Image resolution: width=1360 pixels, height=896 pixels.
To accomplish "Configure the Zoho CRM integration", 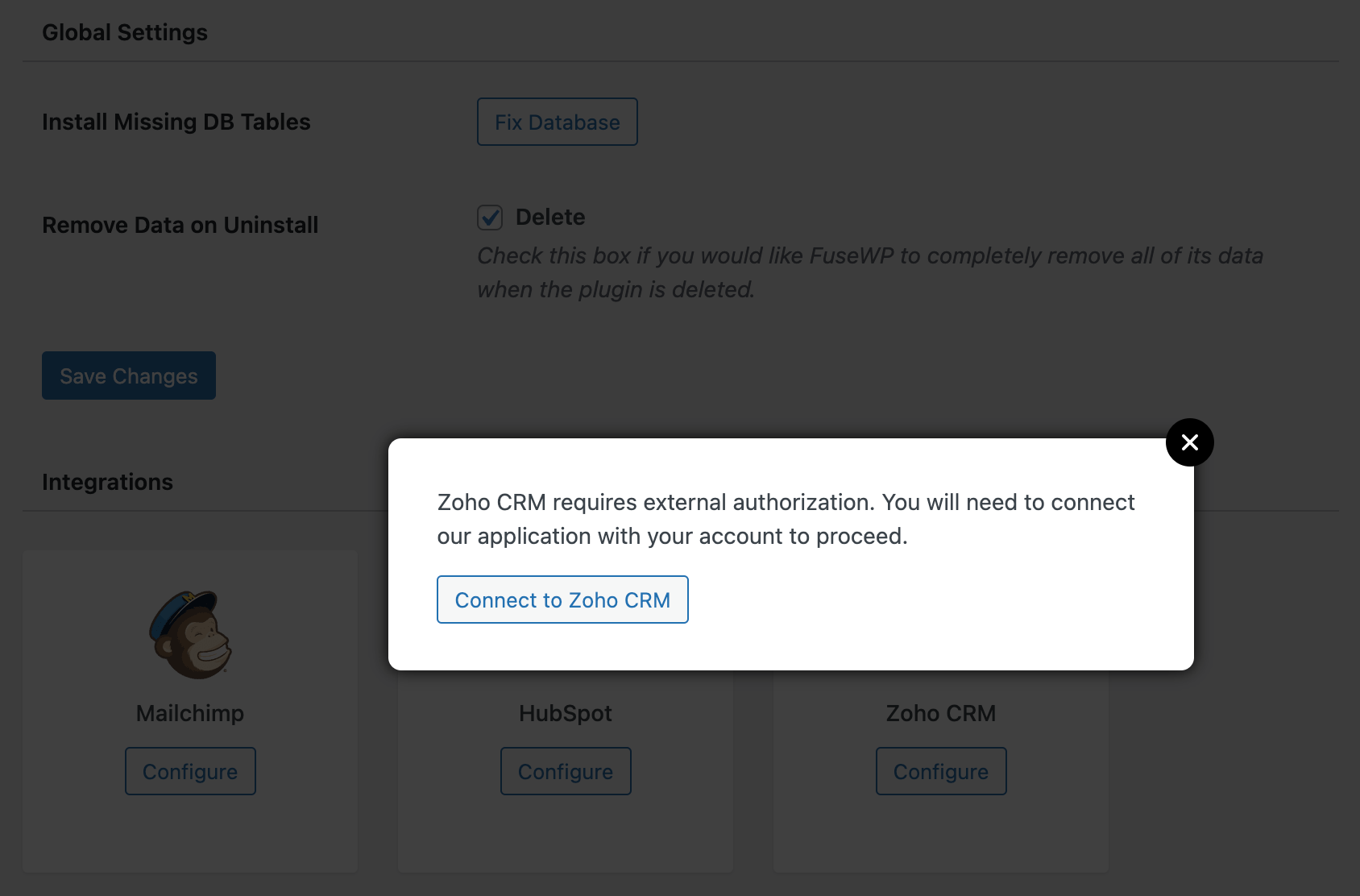I will click(940, 771).
